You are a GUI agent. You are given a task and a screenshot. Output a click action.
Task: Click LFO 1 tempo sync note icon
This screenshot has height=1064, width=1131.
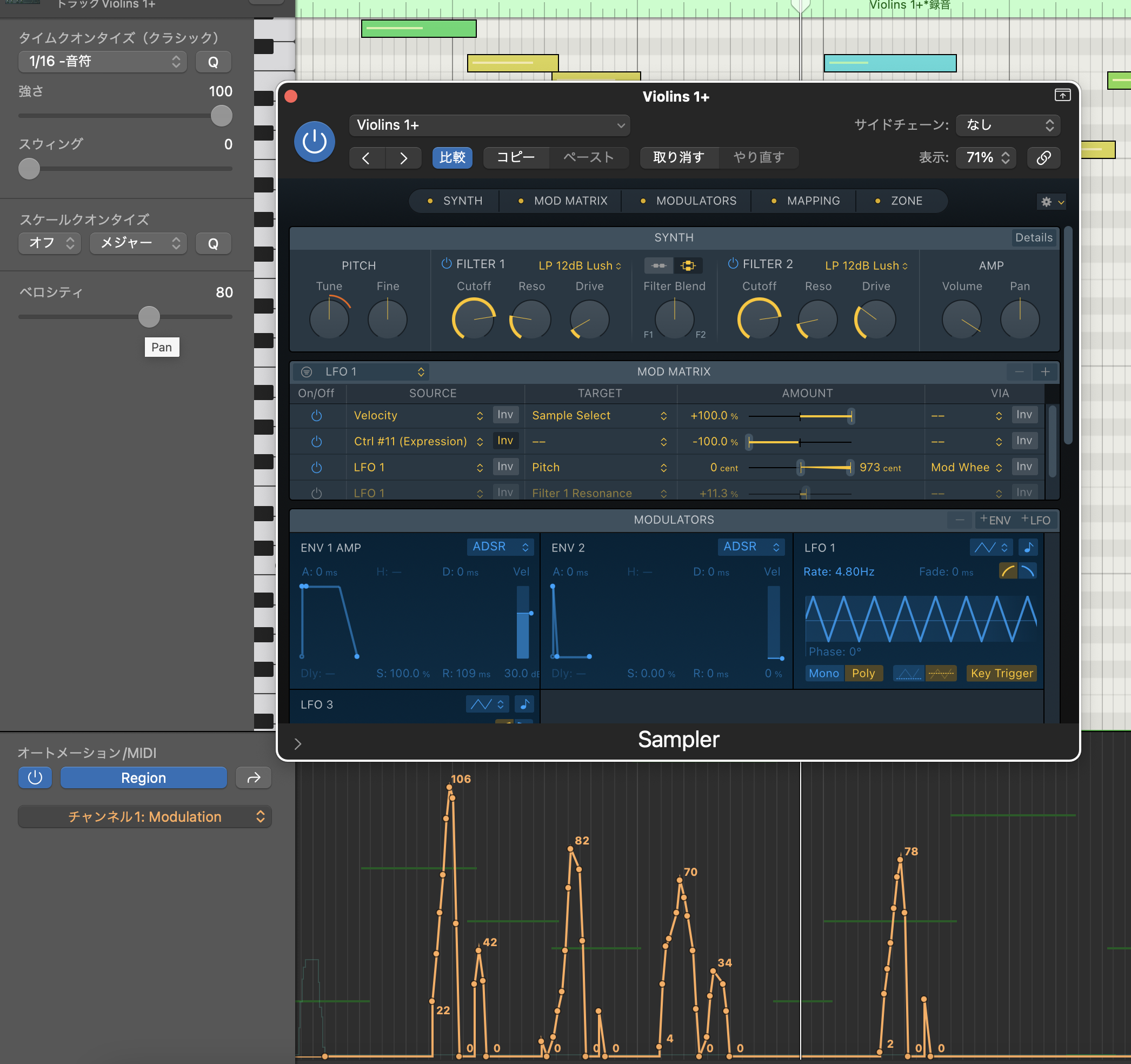coord(1027,547)
